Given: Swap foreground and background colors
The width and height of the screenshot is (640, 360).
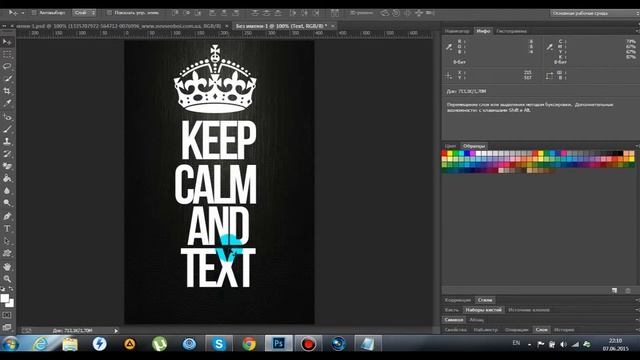Looking at the screenshot, I should pyautogui.click(x=11, y=289).
